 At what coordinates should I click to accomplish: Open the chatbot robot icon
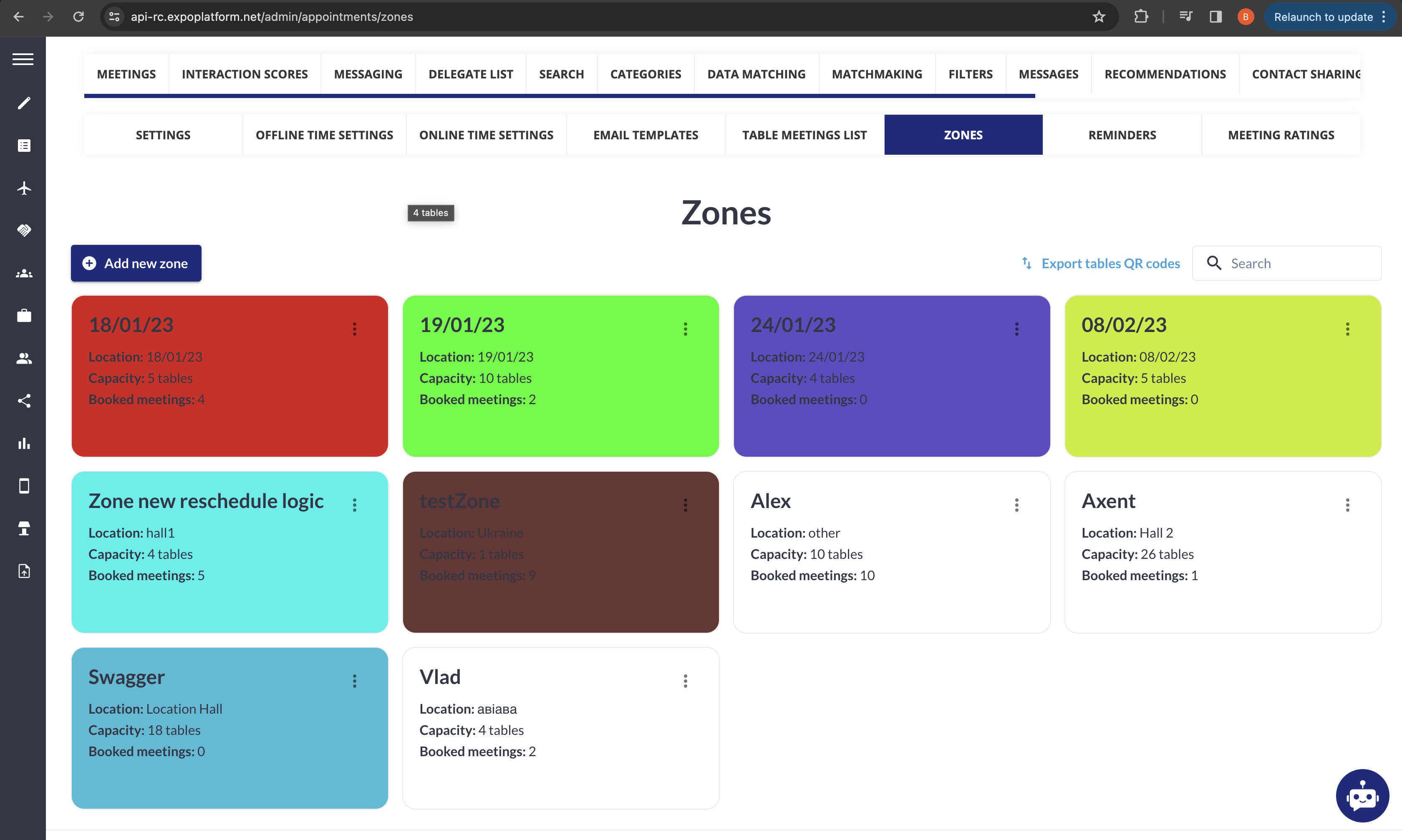pos(1362,795)
